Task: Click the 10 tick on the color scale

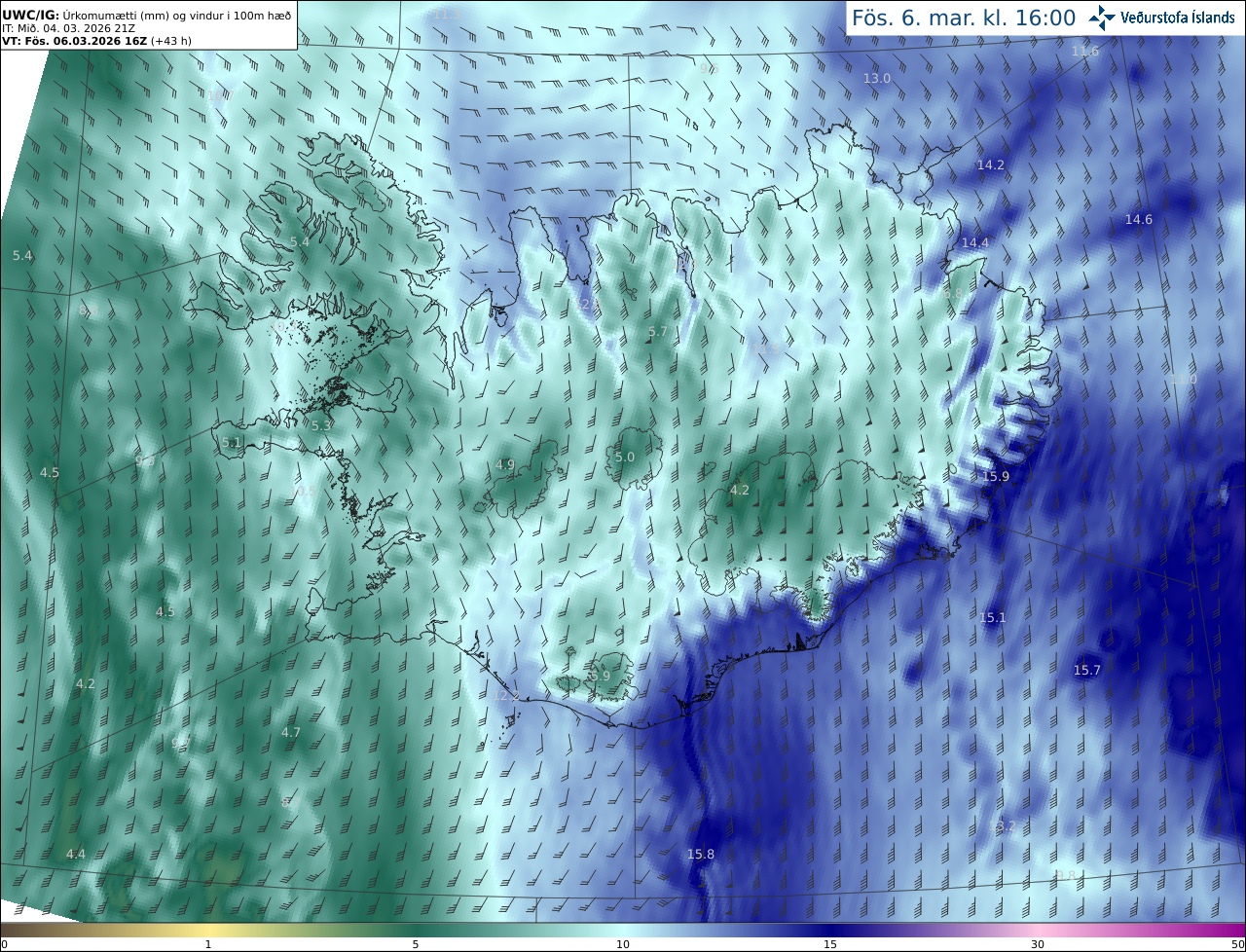Action: click(x=623, y=944)
